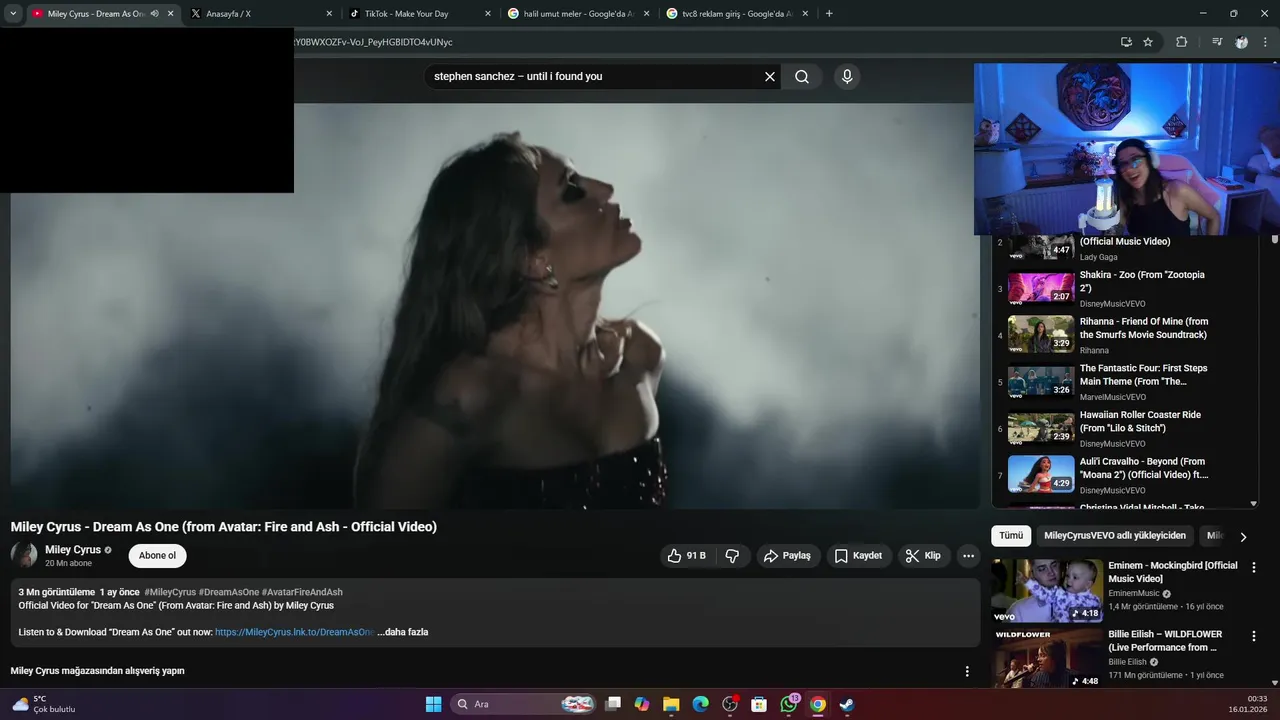Open options for Billie Eilish WILDFLOWER video

click(x=1254, y=636)
